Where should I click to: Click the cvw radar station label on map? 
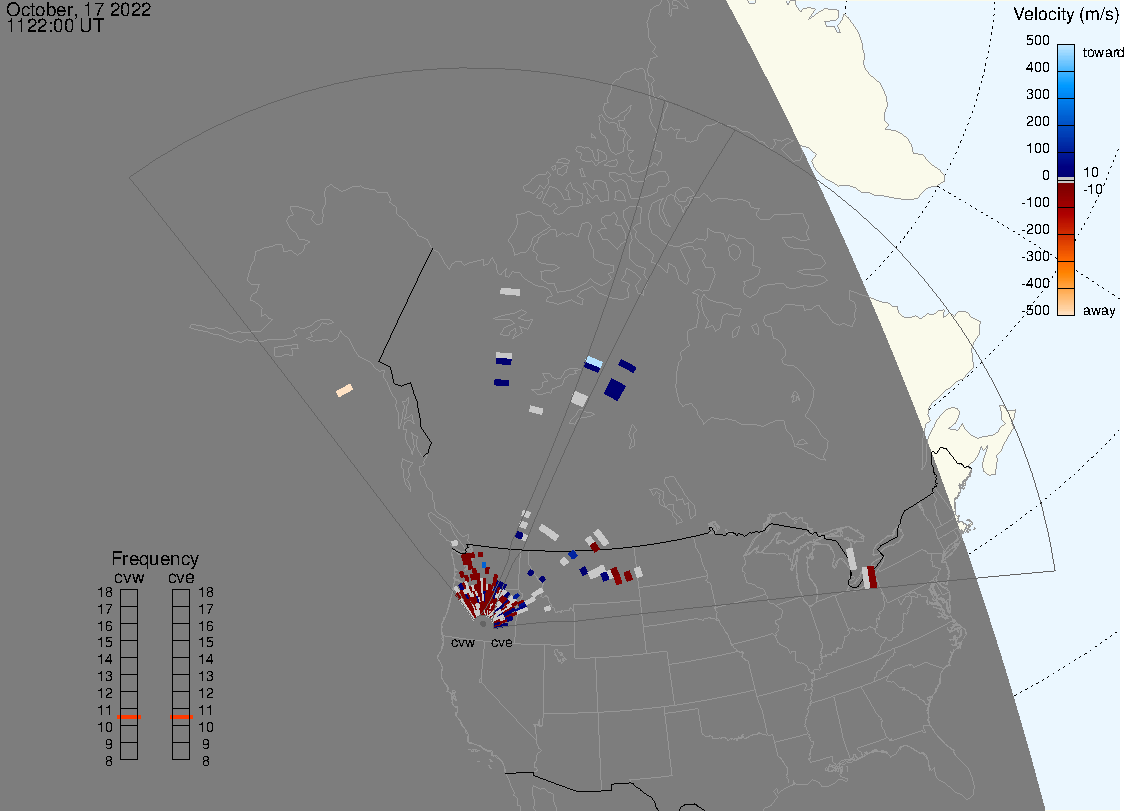pos(463,642)
